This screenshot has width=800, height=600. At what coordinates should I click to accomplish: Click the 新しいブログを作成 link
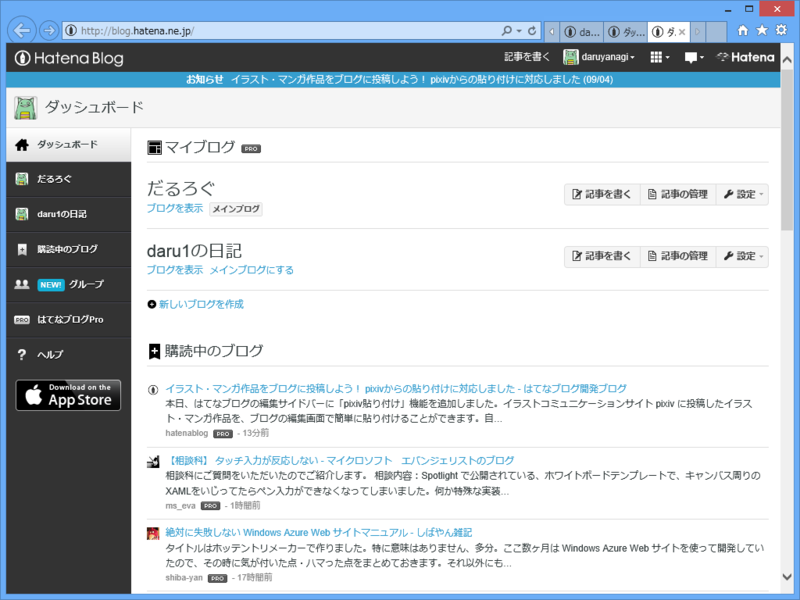click(202, 305)
